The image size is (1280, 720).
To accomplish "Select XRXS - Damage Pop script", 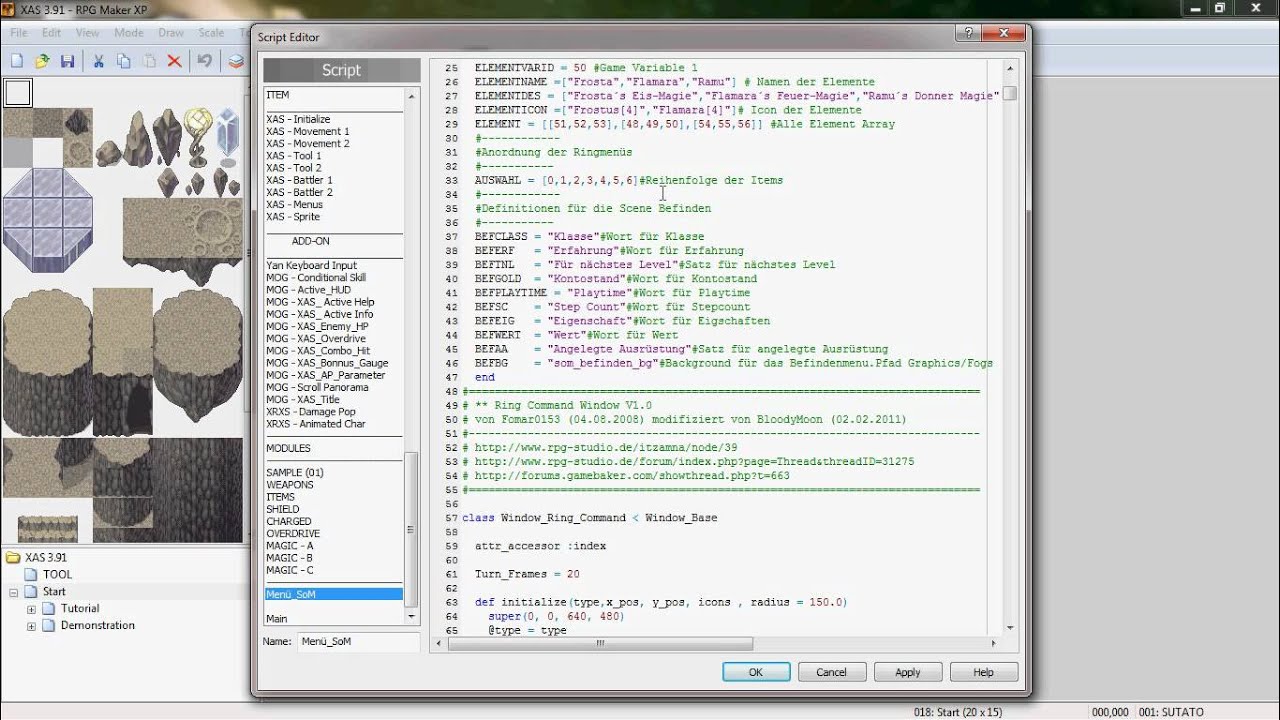I will coord(310,412).
